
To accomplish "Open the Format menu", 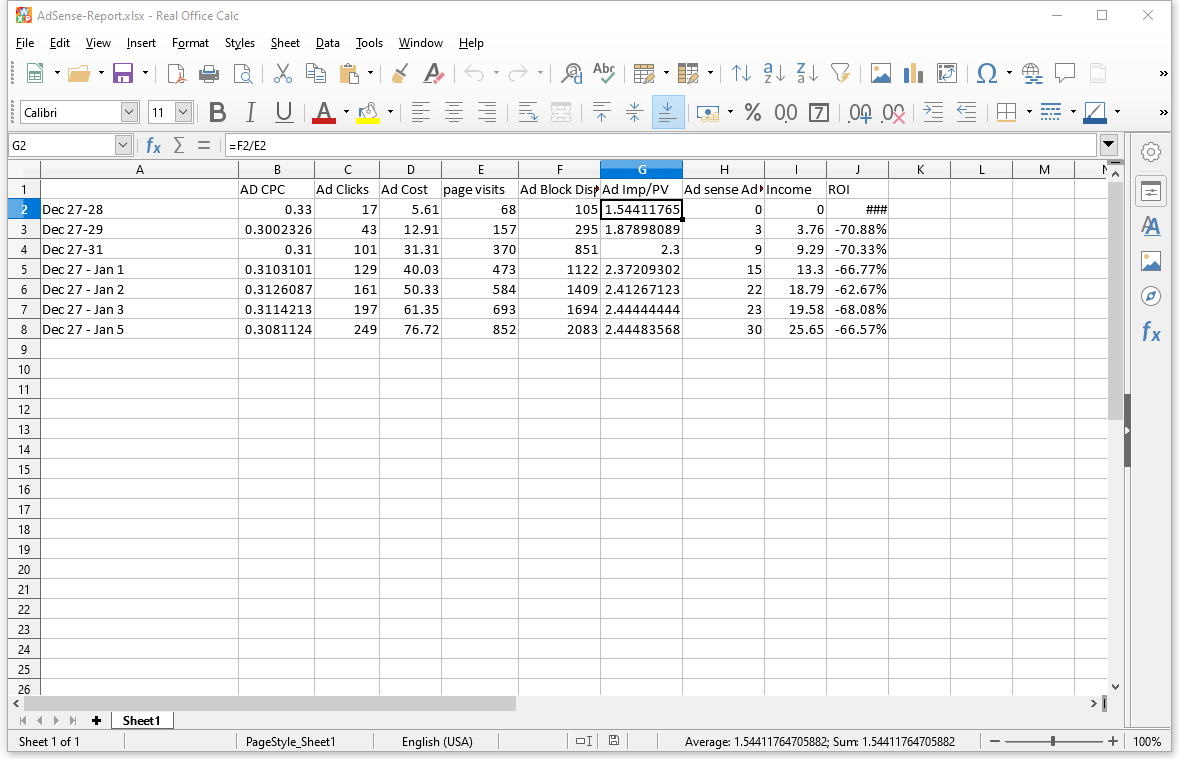I will 190,43.
